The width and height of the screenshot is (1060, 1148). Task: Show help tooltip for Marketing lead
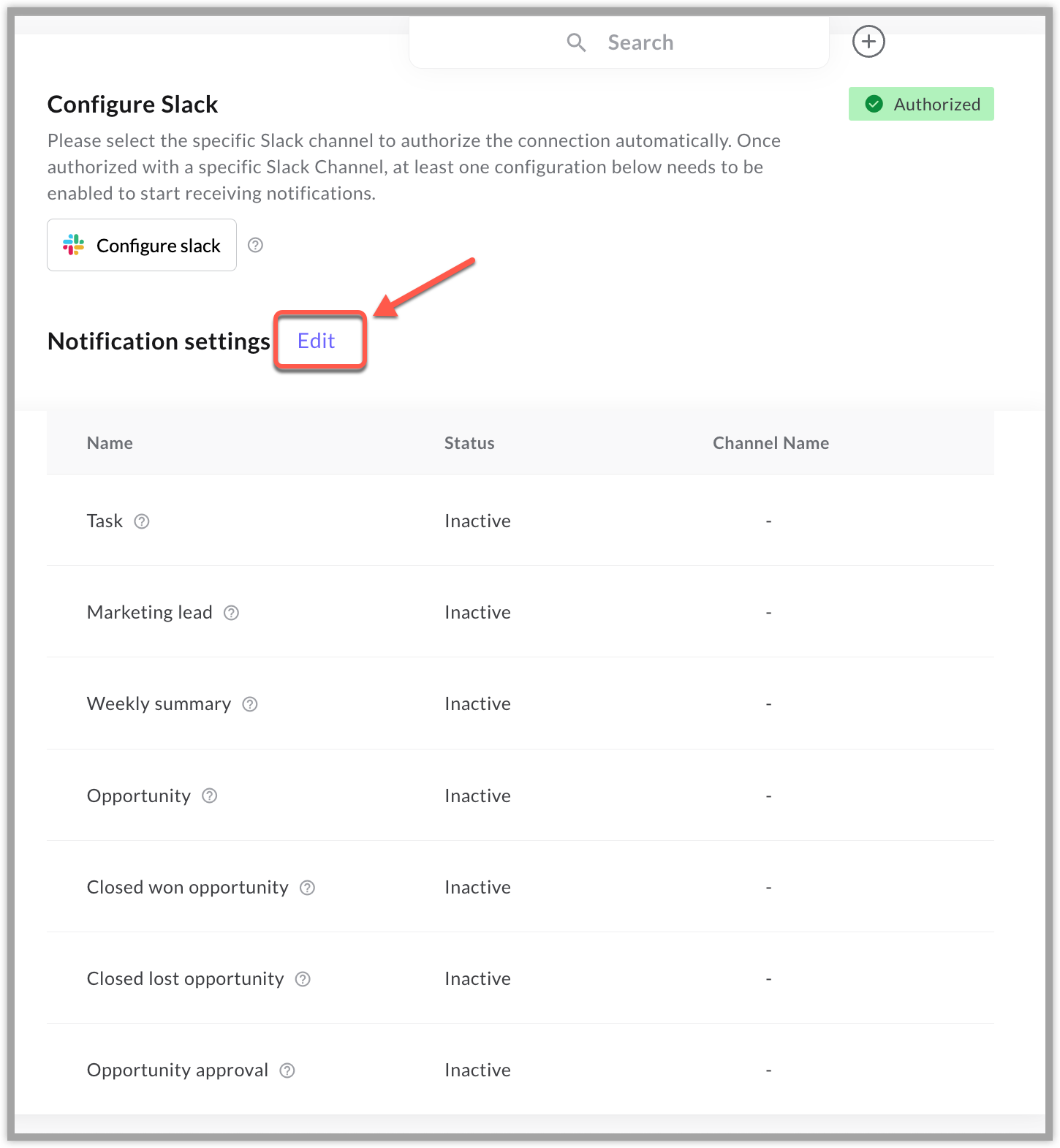(x=231, y=613)
